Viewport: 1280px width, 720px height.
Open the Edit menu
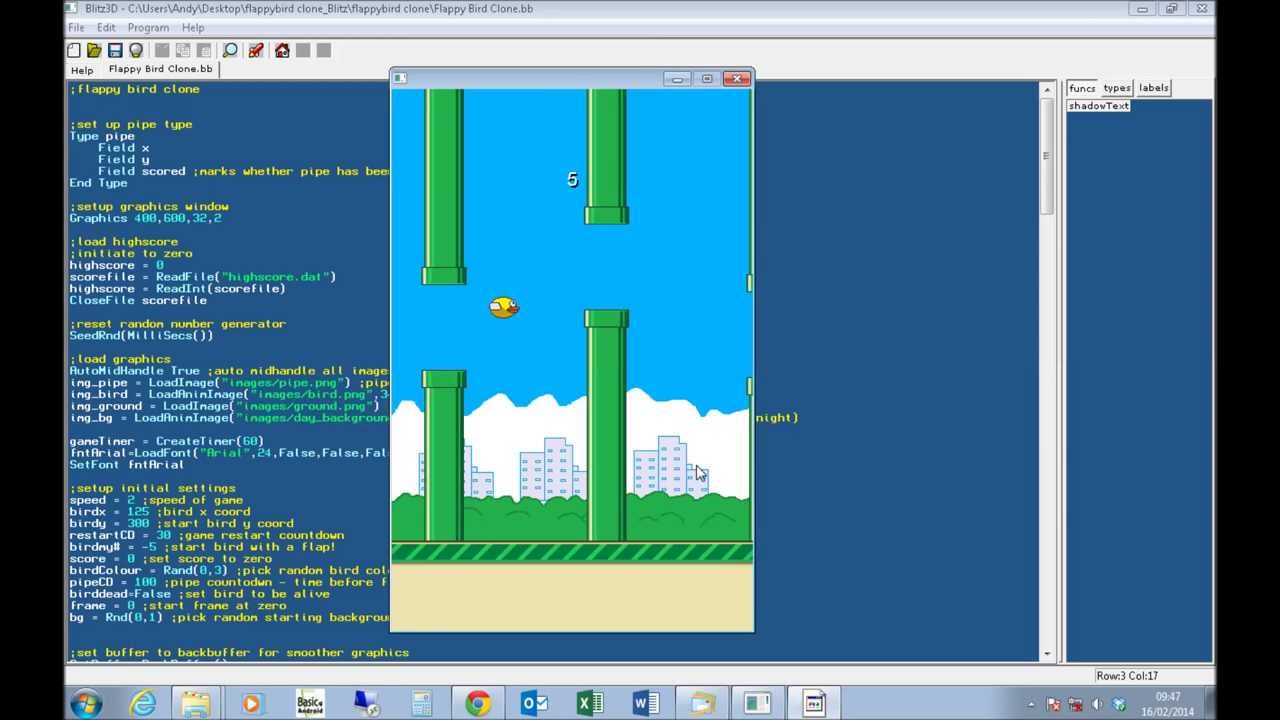click(x=106, y=27)
